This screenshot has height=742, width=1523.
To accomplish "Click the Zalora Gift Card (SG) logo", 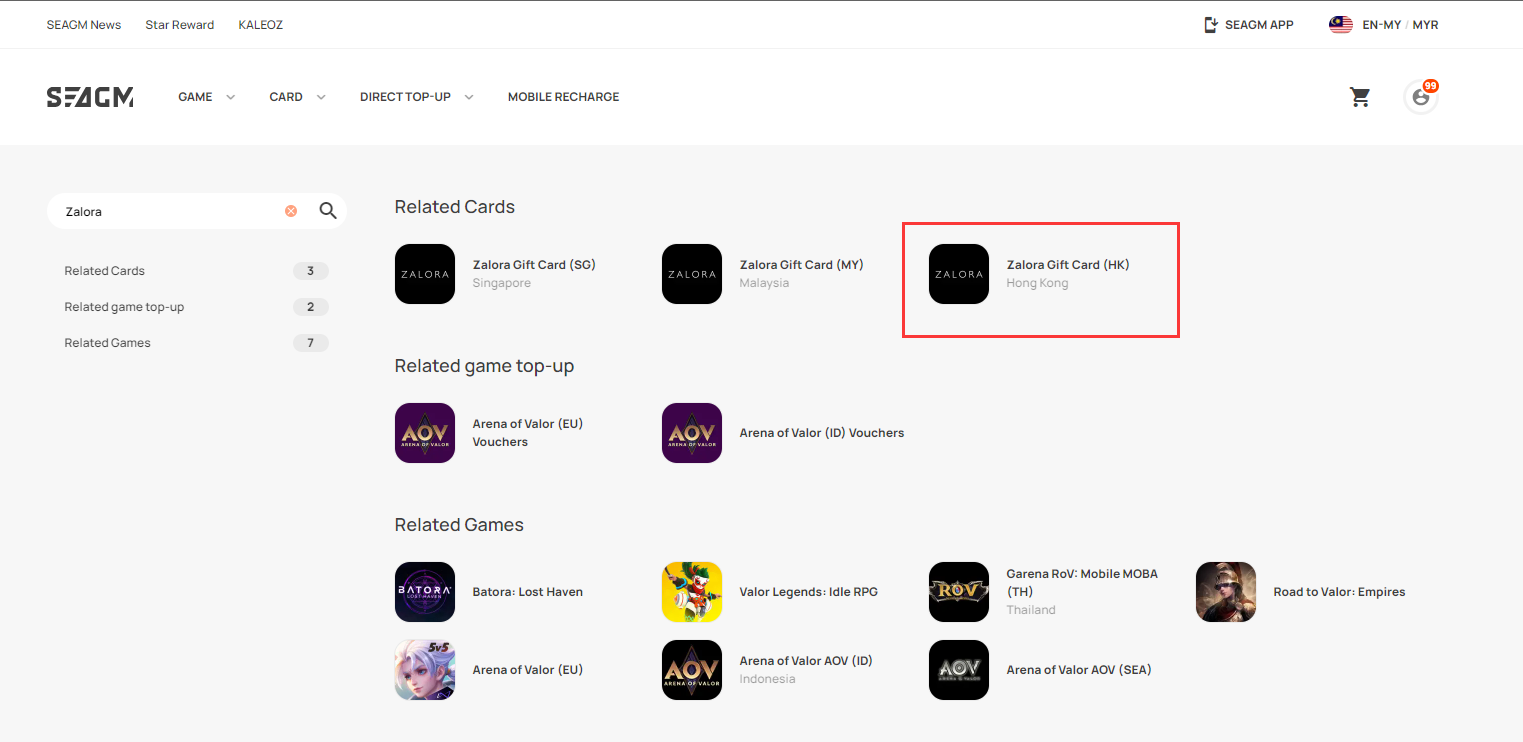I will tap(425, 274).
